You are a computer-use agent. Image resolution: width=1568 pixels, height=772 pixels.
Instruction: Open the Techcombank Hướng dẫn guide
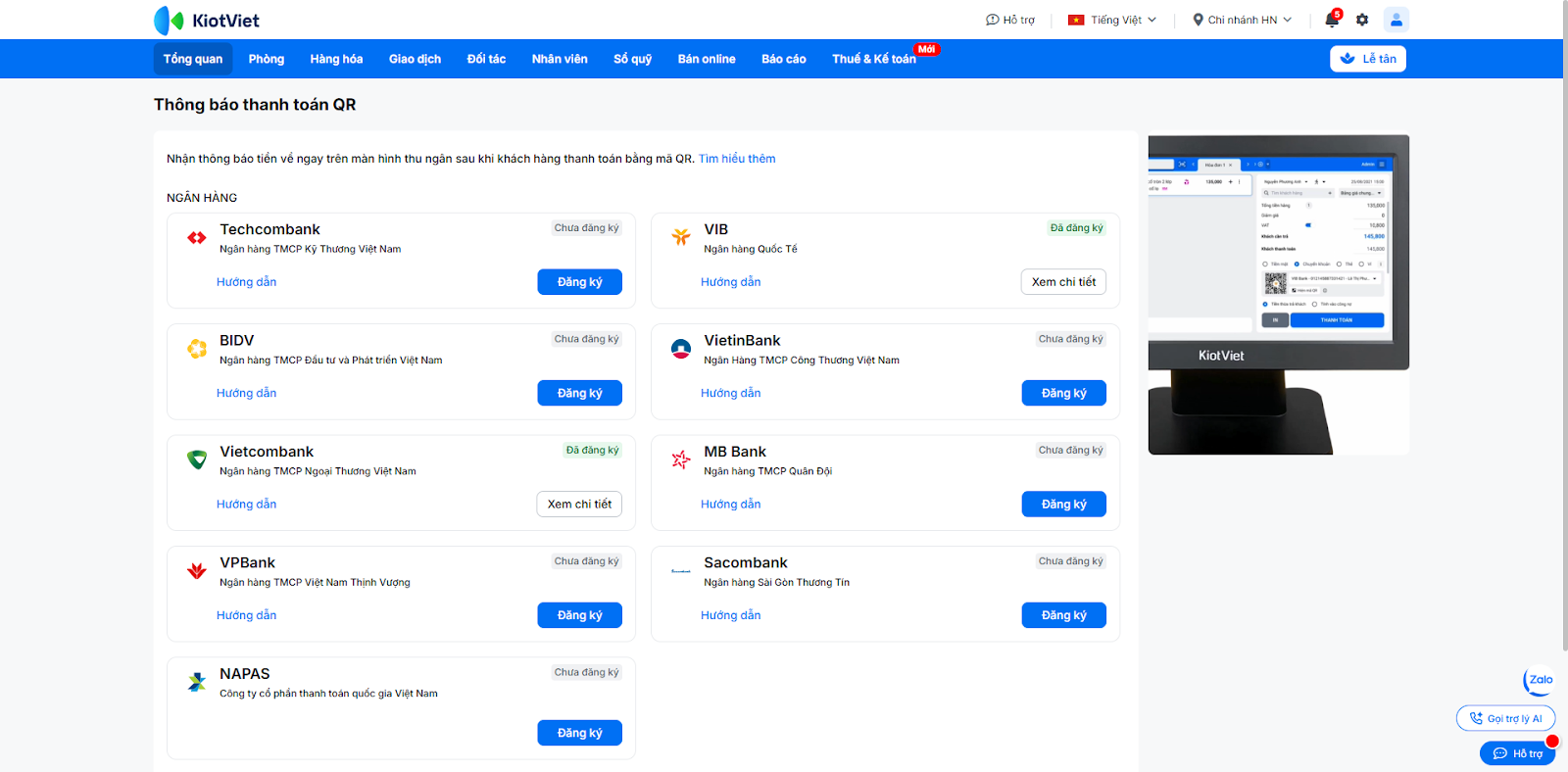pos(247,282)
